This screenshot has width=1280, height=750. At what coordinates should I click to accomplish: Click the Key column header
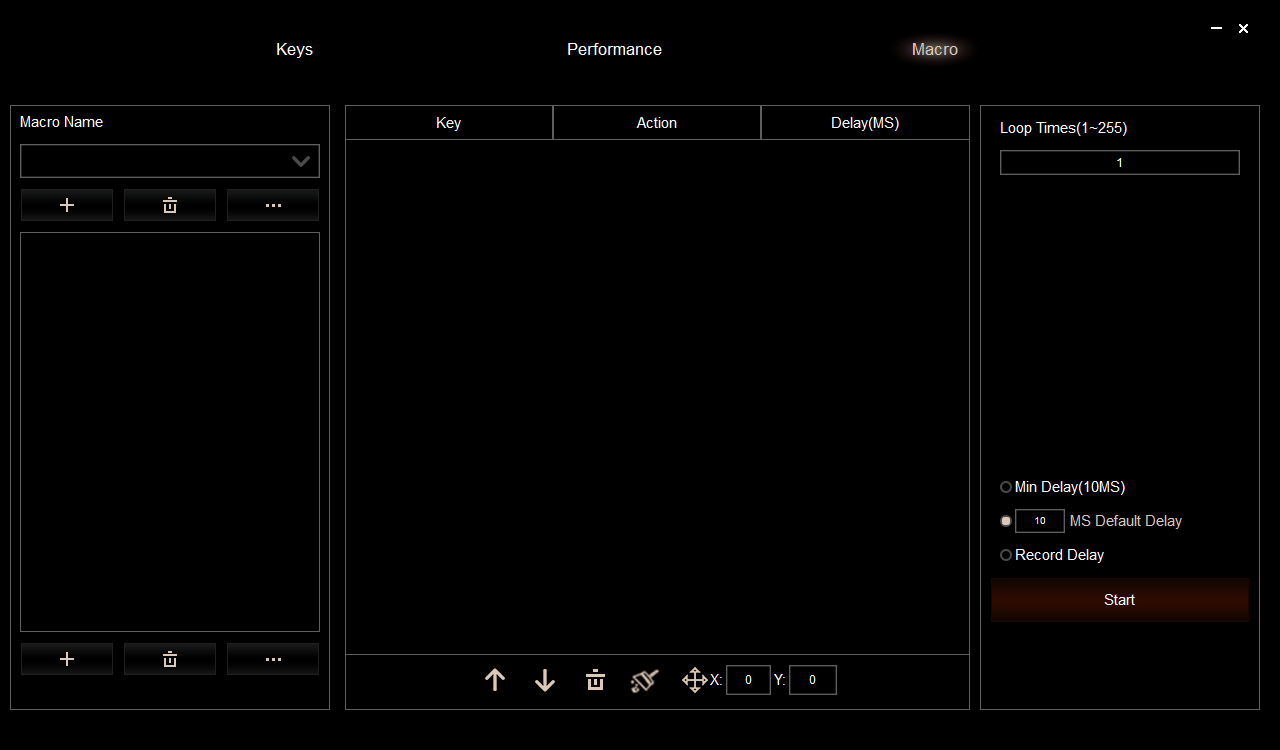tap(449, 123)
